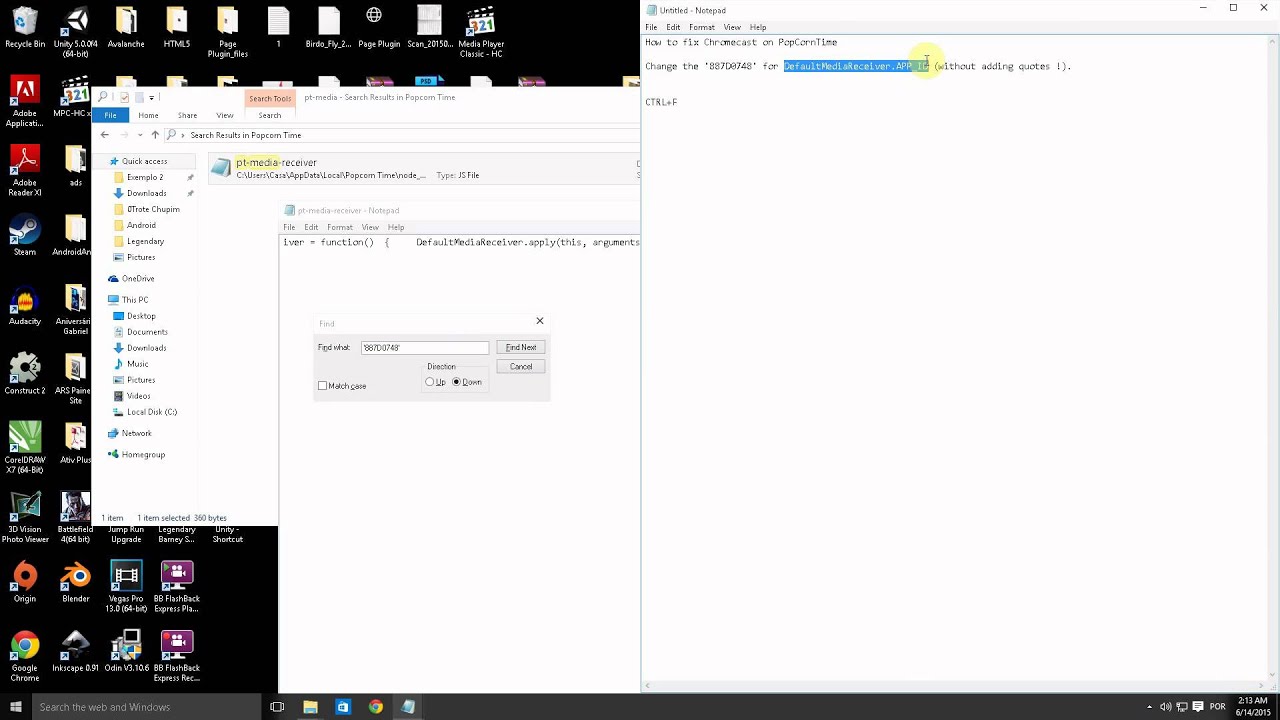Click Cancel in the Find dialog
Screen dimensions: 1280x720
click(521, 366)
